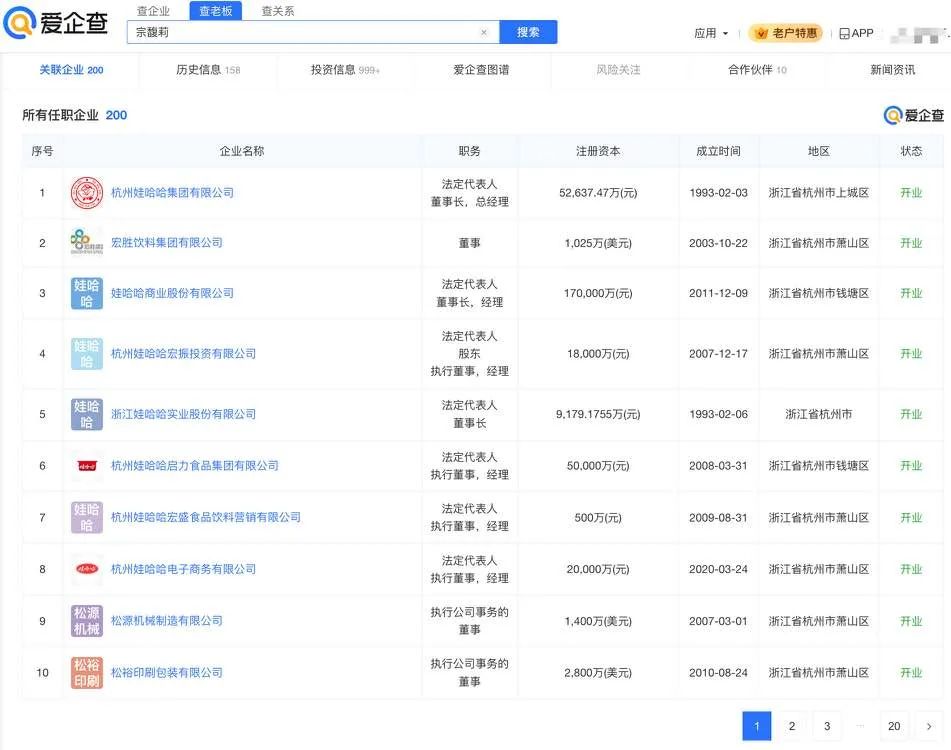Screen dimensions: 951x750
Task: Click the 浙江娃哈哈实业 company logo
Action: pyautogui.click(x=86, y=413)
